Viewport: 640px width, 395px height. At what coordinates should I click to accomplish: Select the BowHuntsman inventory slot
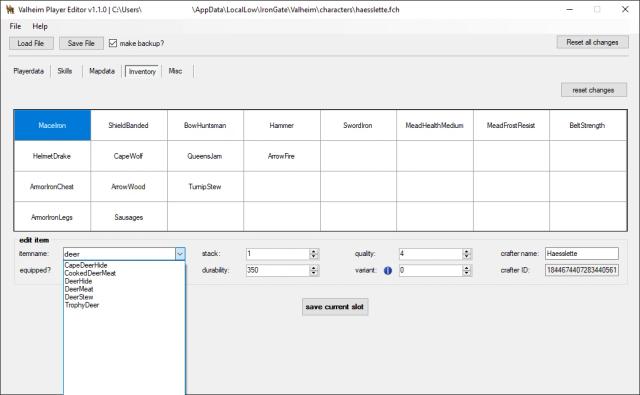pos(205,125)
